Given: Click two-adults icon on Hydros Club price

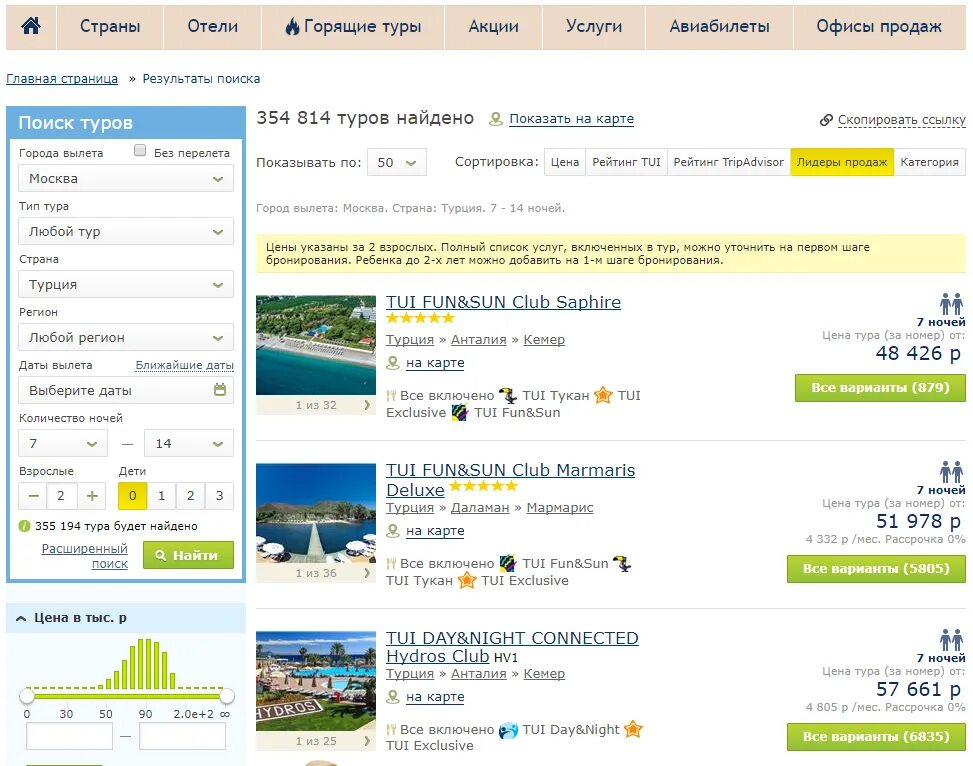Looking at the screenshot, I should click(951, 640).
